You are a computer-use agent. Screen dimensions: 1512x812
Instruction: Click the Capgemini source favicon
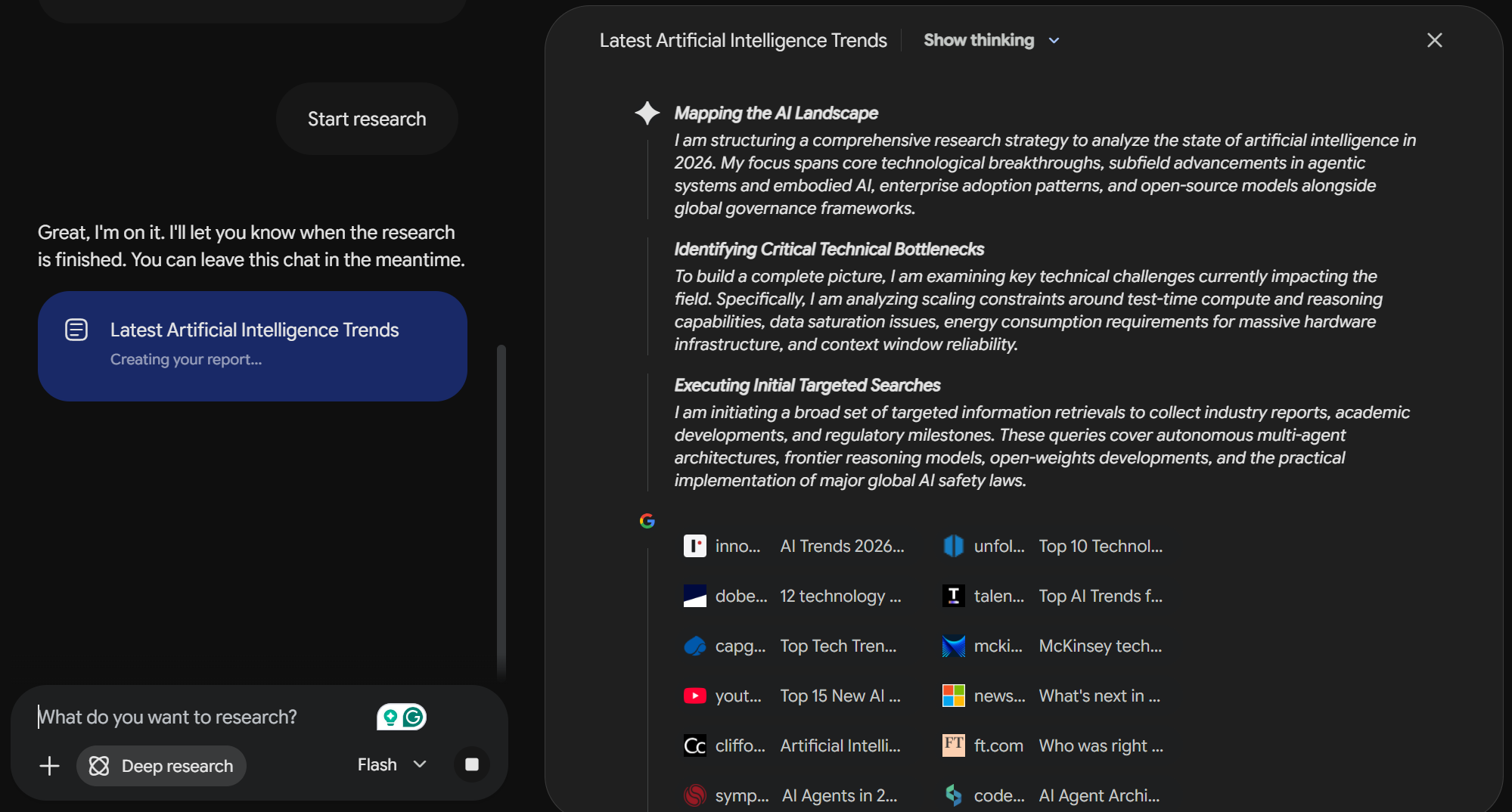(x=695, y=646)
